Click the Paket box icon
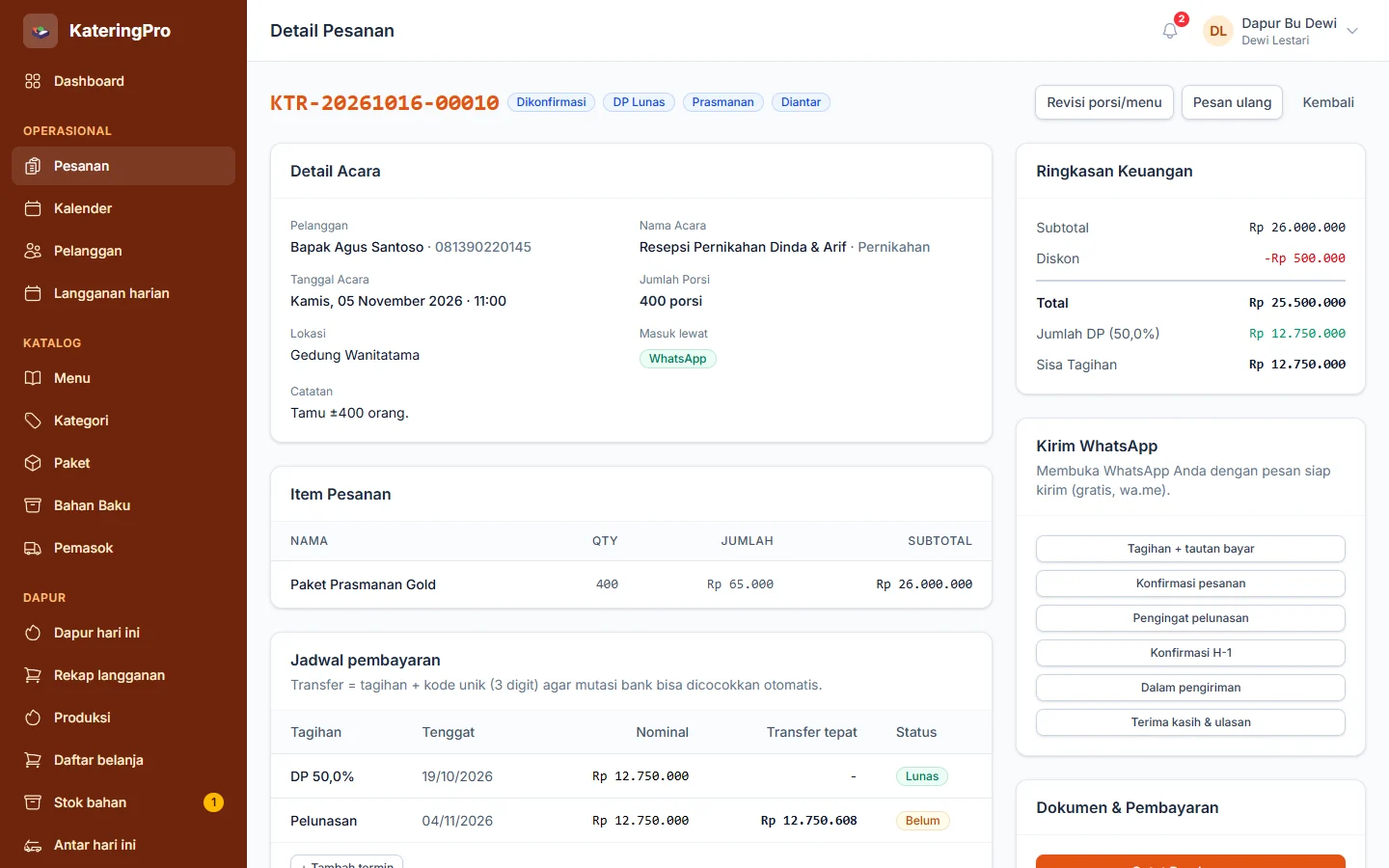This screenshot has width=1389, height=868. tap(33, 463)
